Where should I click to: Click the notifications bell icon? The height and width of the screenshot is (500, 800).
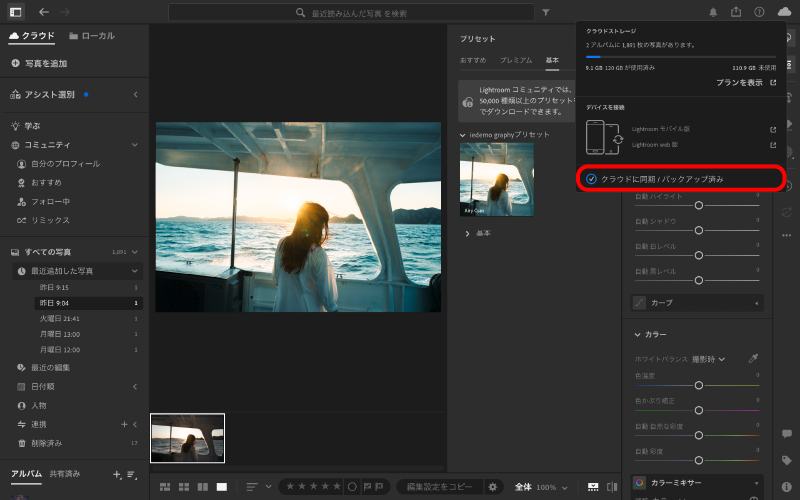(x=713, y=12)
